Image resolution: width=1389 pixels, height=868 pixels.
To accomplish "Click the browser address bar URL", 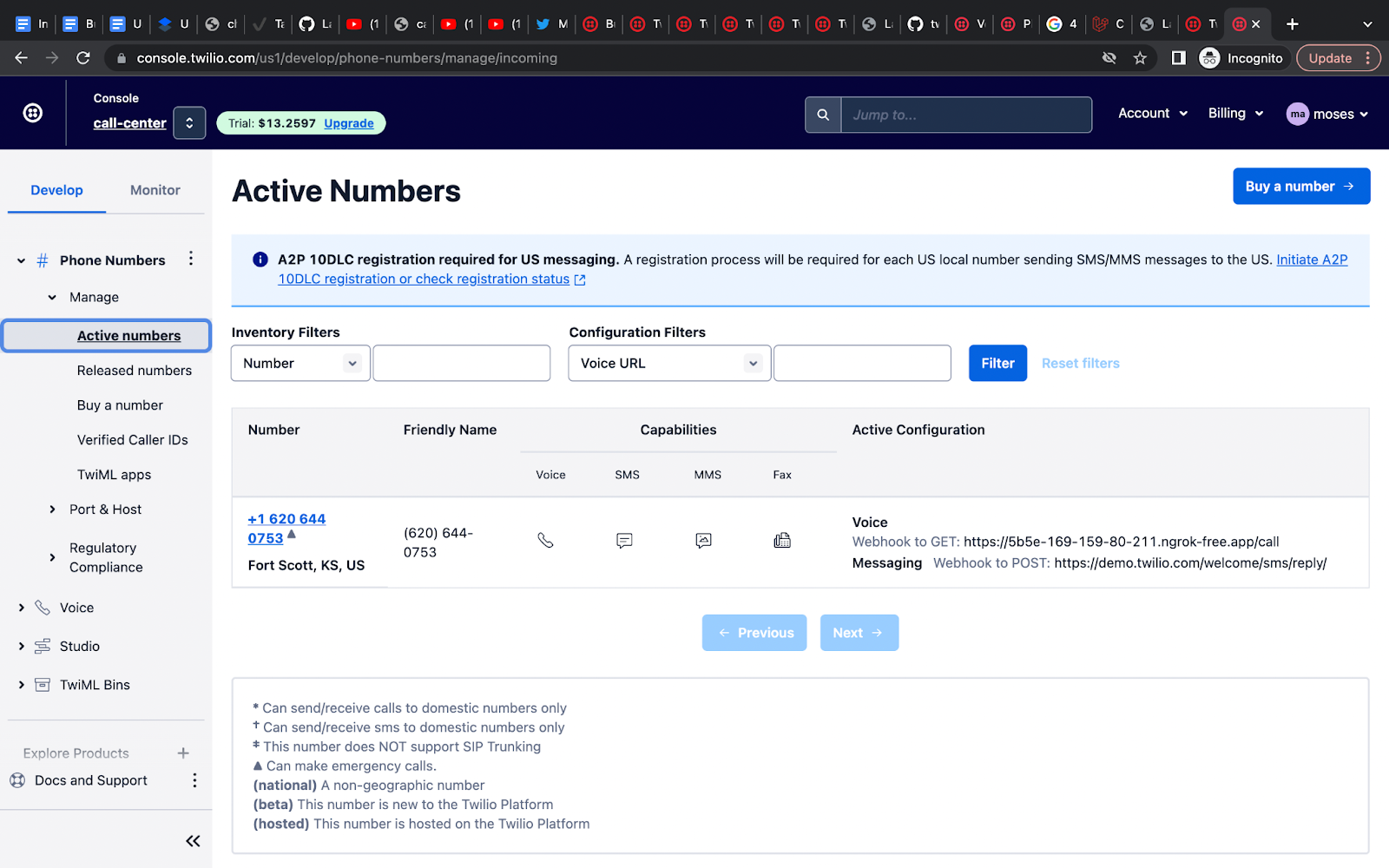I will (x=347, y=58).
